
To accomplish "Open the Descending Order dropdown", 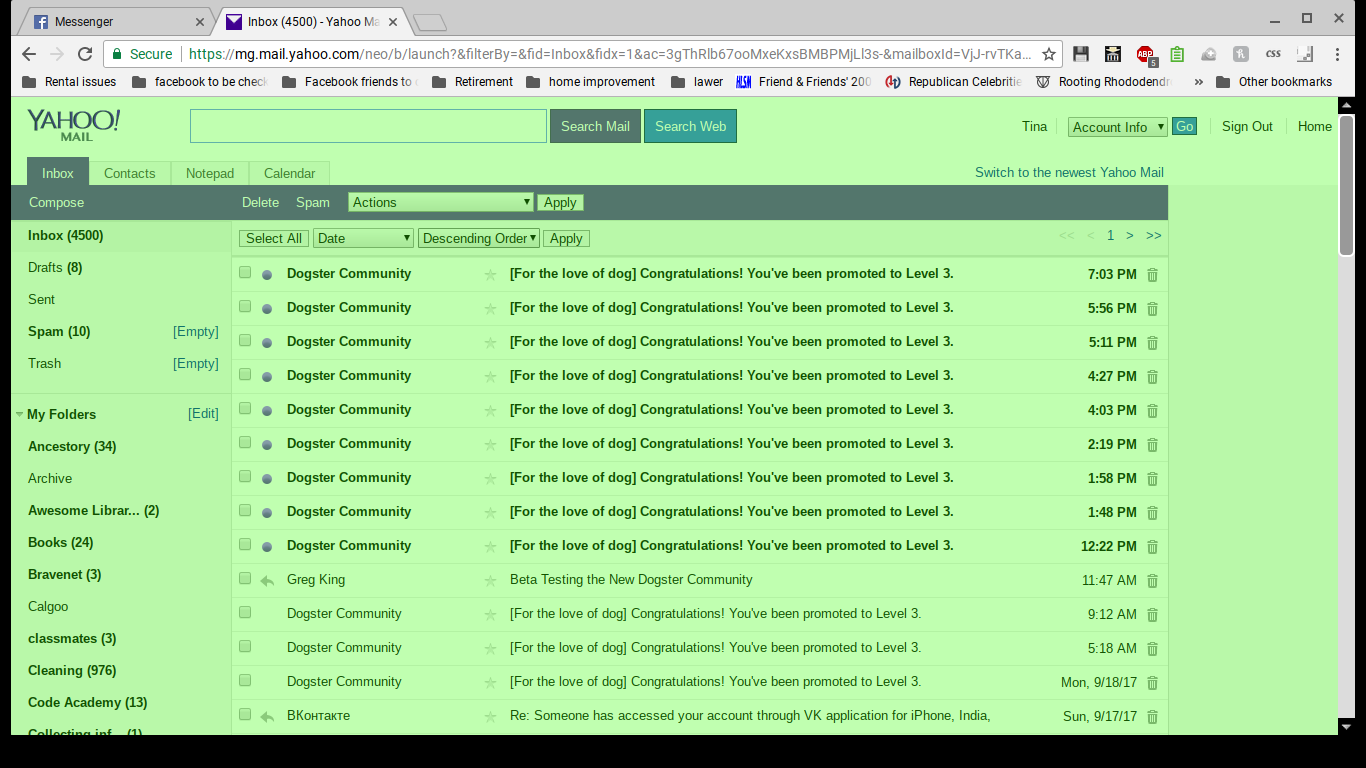I will coord(479,238).
